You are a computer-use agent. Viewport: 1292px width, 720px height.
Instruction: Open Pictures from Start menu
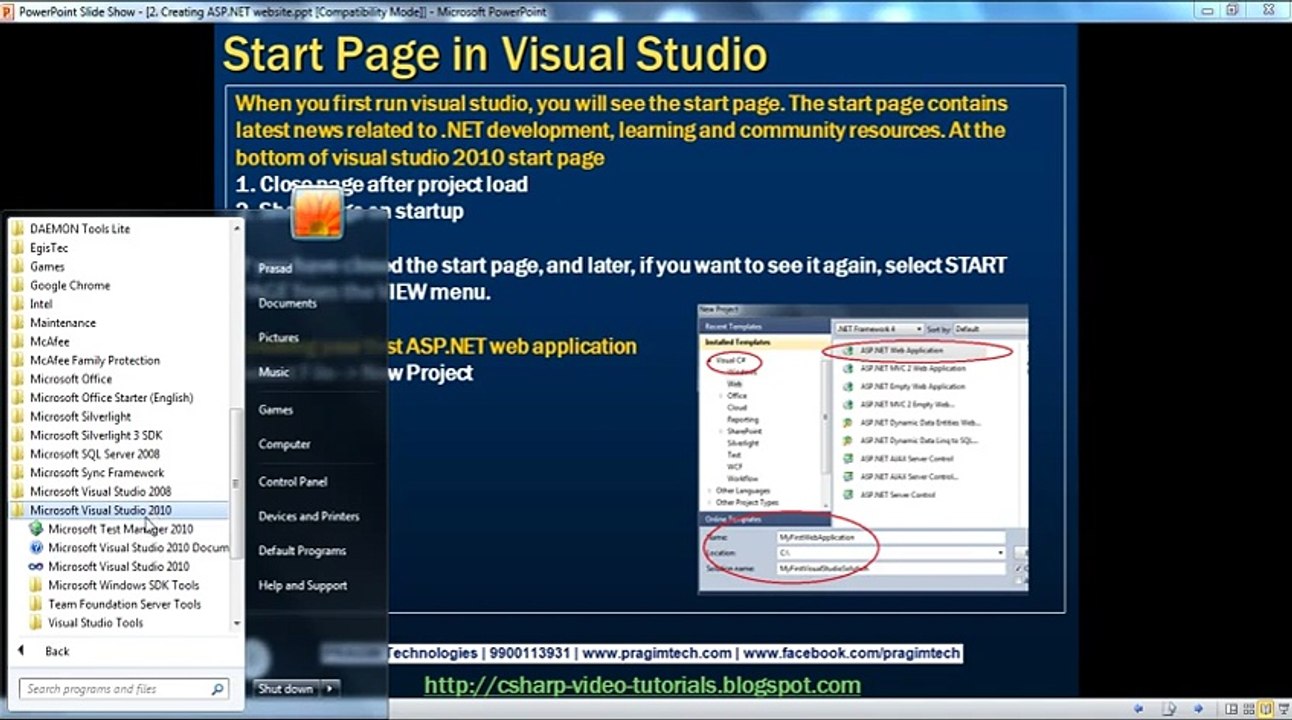pyautogui.click(x=278, y=338)
